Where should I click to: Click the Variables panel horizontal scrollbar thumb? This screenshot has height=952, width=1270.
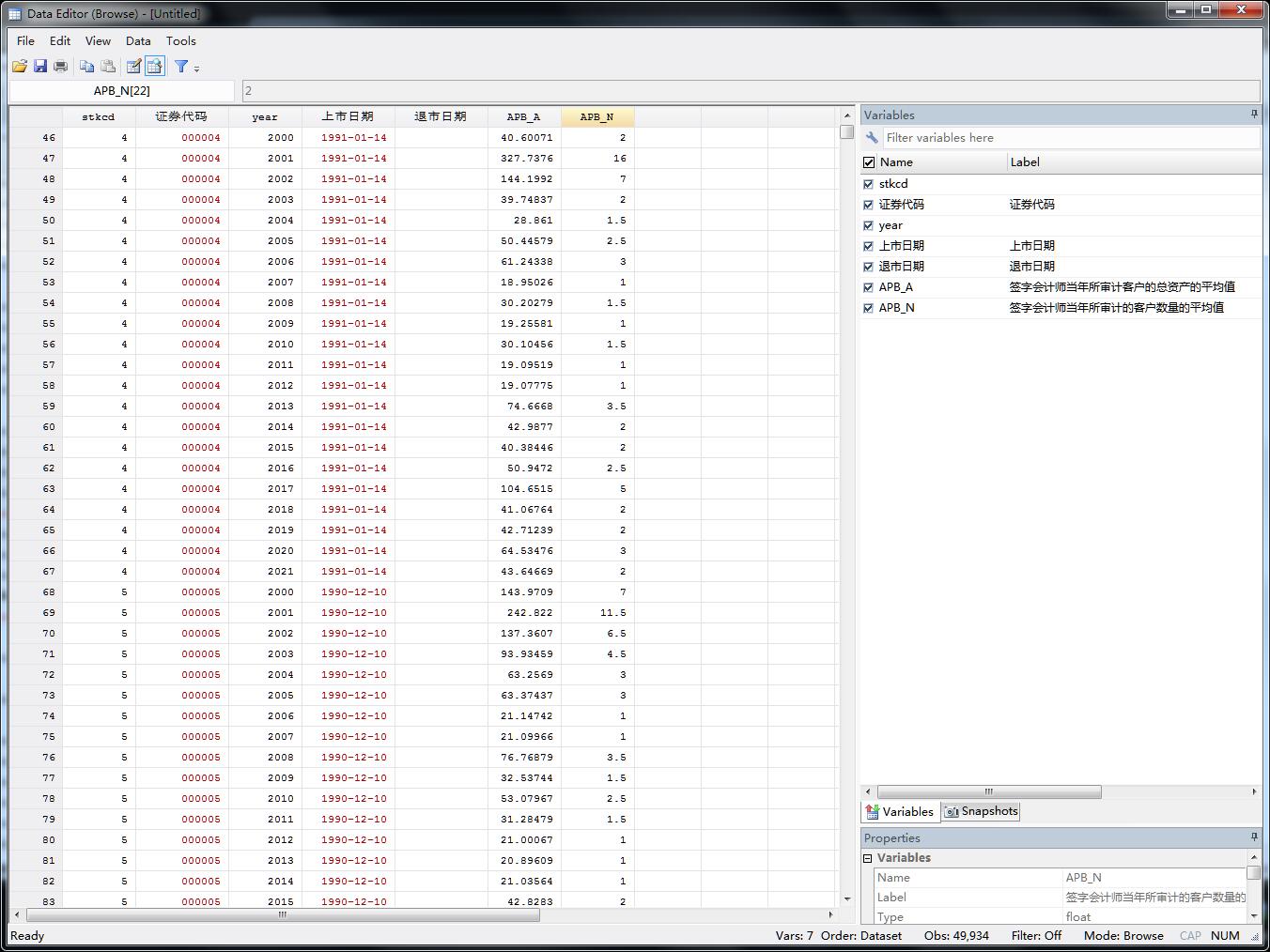coord(988,792)
